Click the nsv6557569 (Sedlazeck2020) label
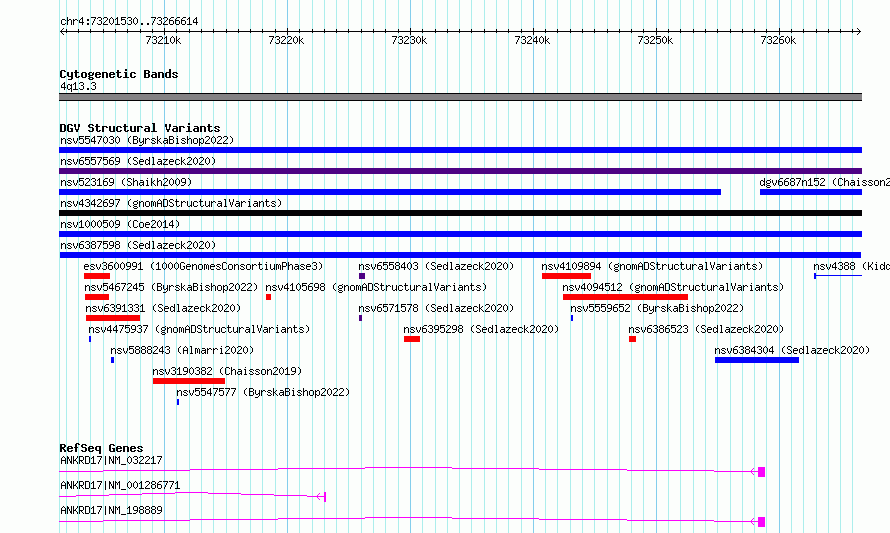The width and height of the screenshot is (890, 533). [x=138, y=161]
